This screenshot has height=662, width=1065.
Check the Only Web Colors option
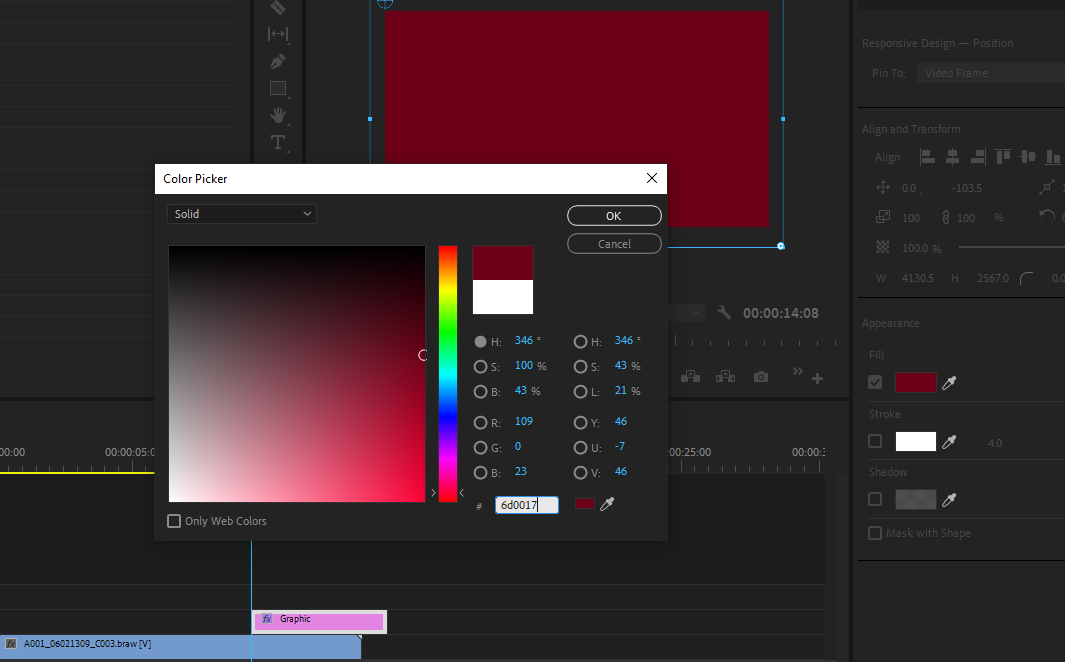point(172,521)
